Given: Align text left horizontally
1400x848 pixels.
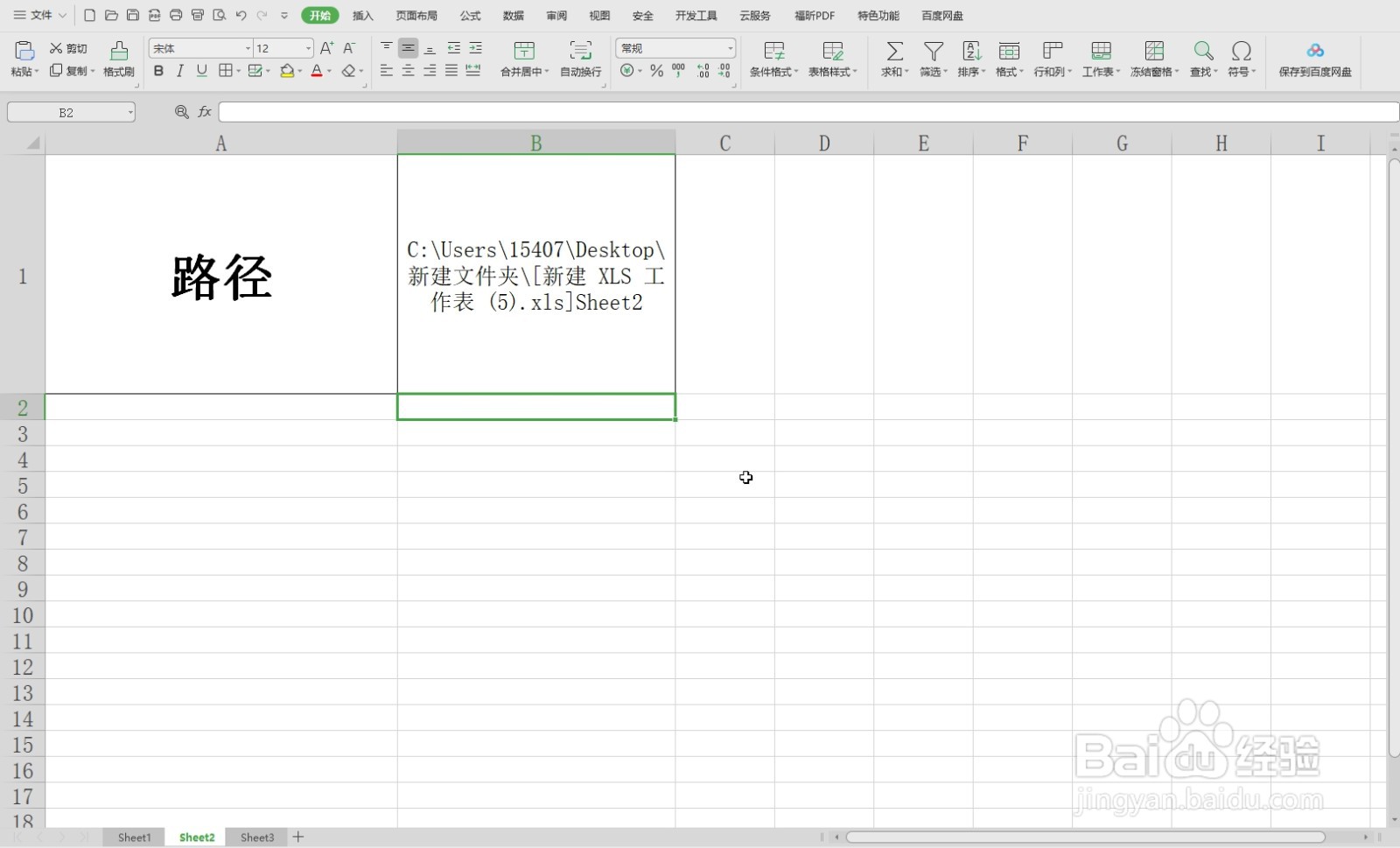Looking at the screenshot, I should pyautogui.click(x=386, y=71).
